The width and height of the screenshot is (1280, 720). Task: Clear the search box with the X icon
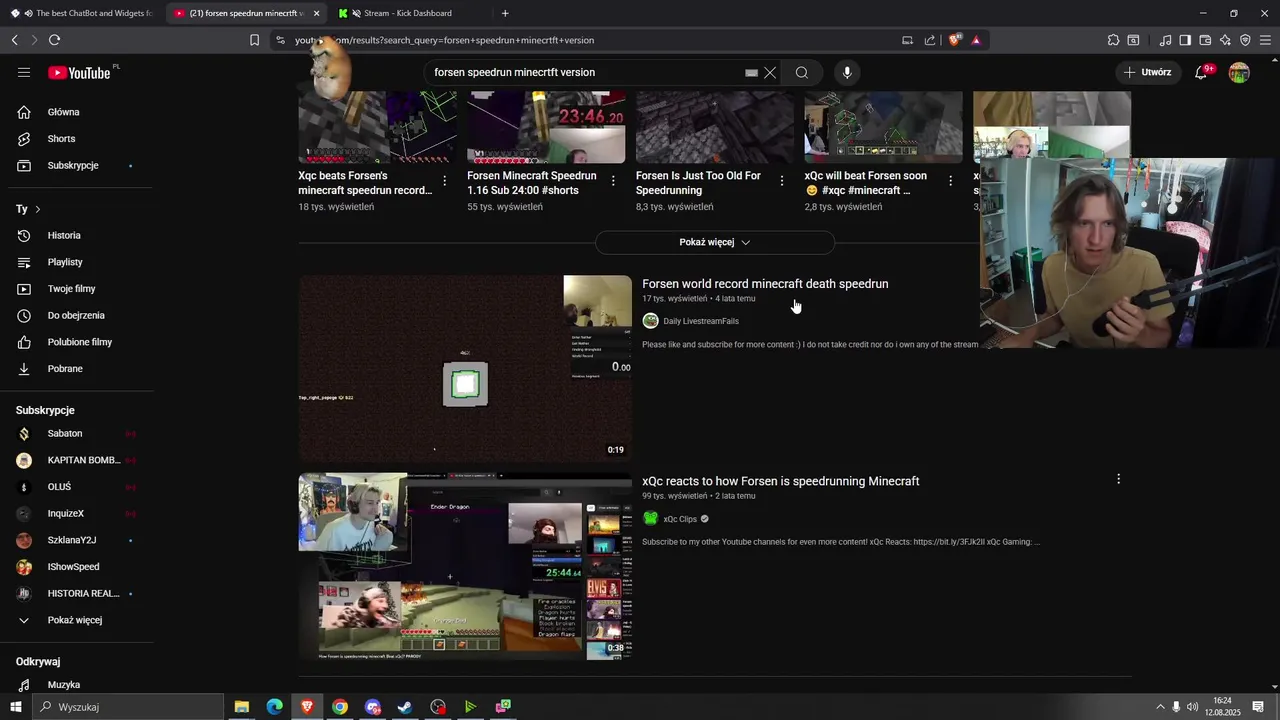[770, 73]
